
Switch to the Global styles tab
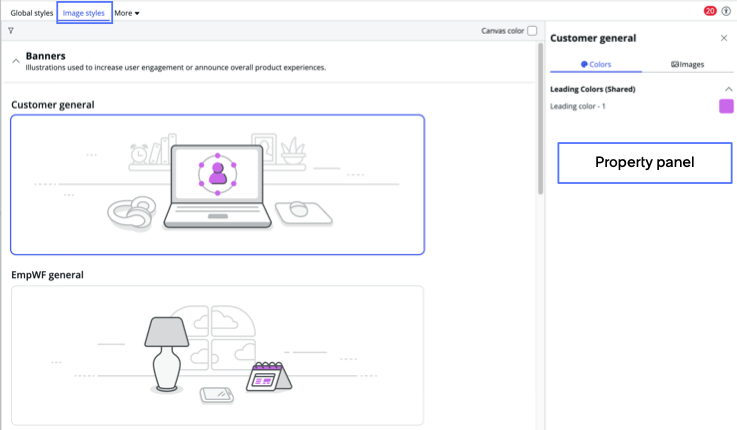point(31,13)
